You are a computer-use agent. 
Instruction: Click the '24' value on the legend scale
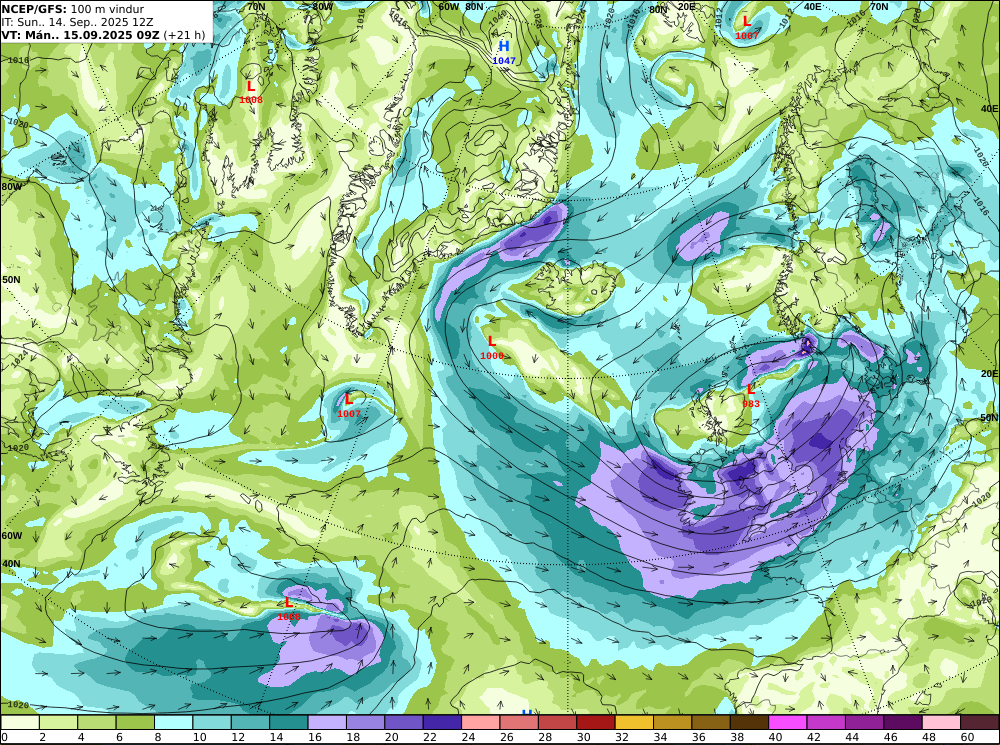click(x=468, y=737)
